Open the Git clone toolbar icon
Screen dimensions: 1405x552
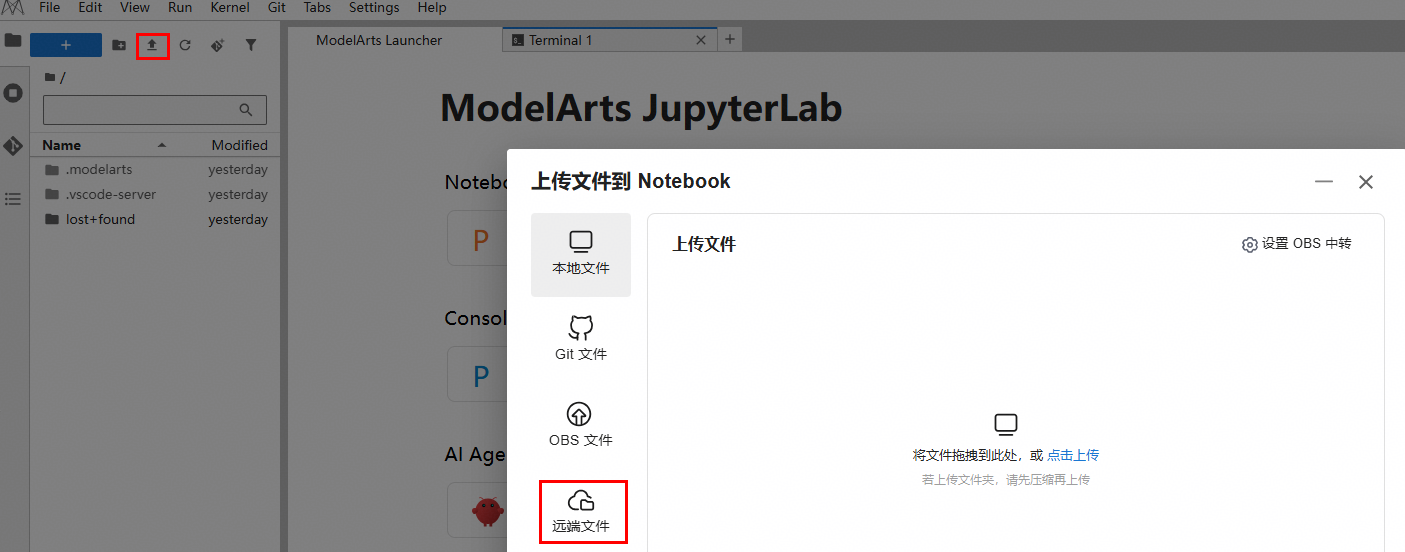click(218, 45)
